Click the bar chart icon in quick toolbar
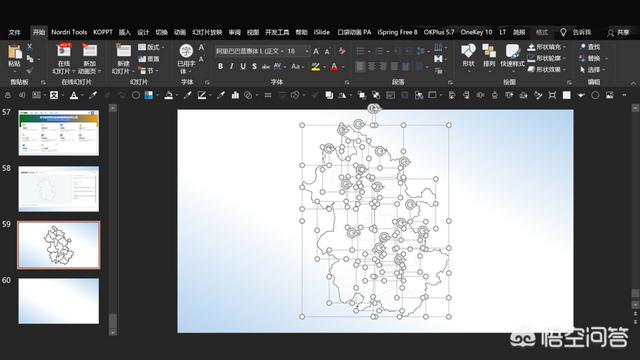 point(235,95)
